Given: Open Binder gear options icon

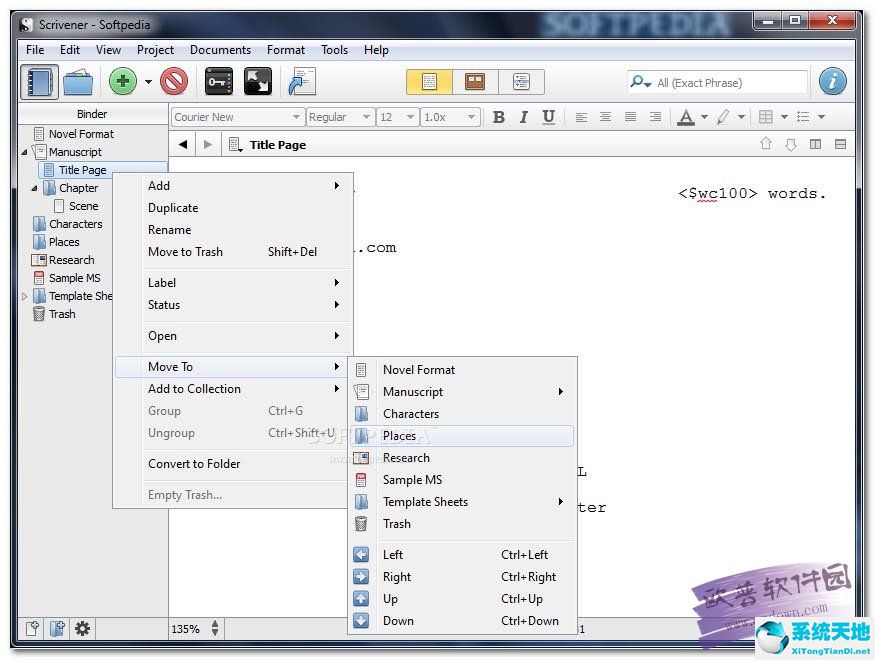Looking at the screenshot, I should pos(83,629).
